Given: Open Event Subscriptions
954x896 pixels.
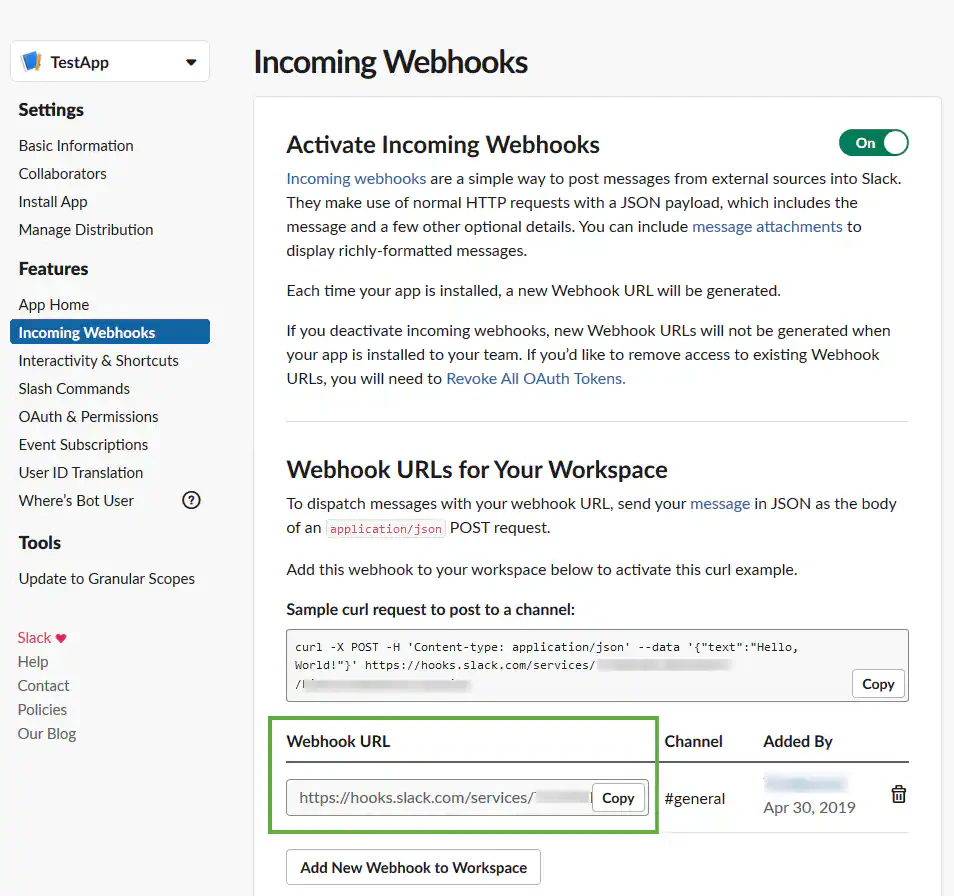Looking at the screenshot, I should (83, 445).
